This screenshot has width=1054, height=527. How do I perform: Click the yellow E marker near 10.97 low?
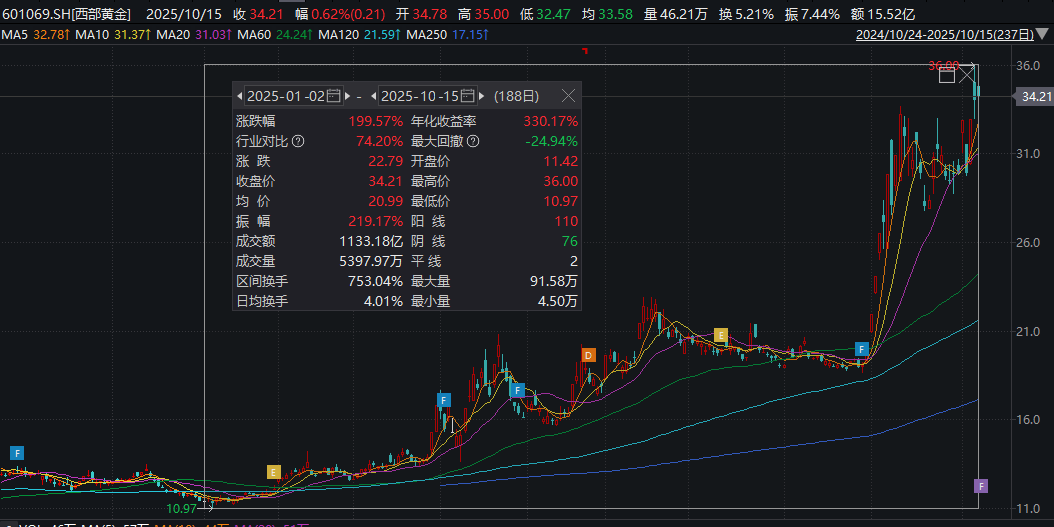[273, 472]
